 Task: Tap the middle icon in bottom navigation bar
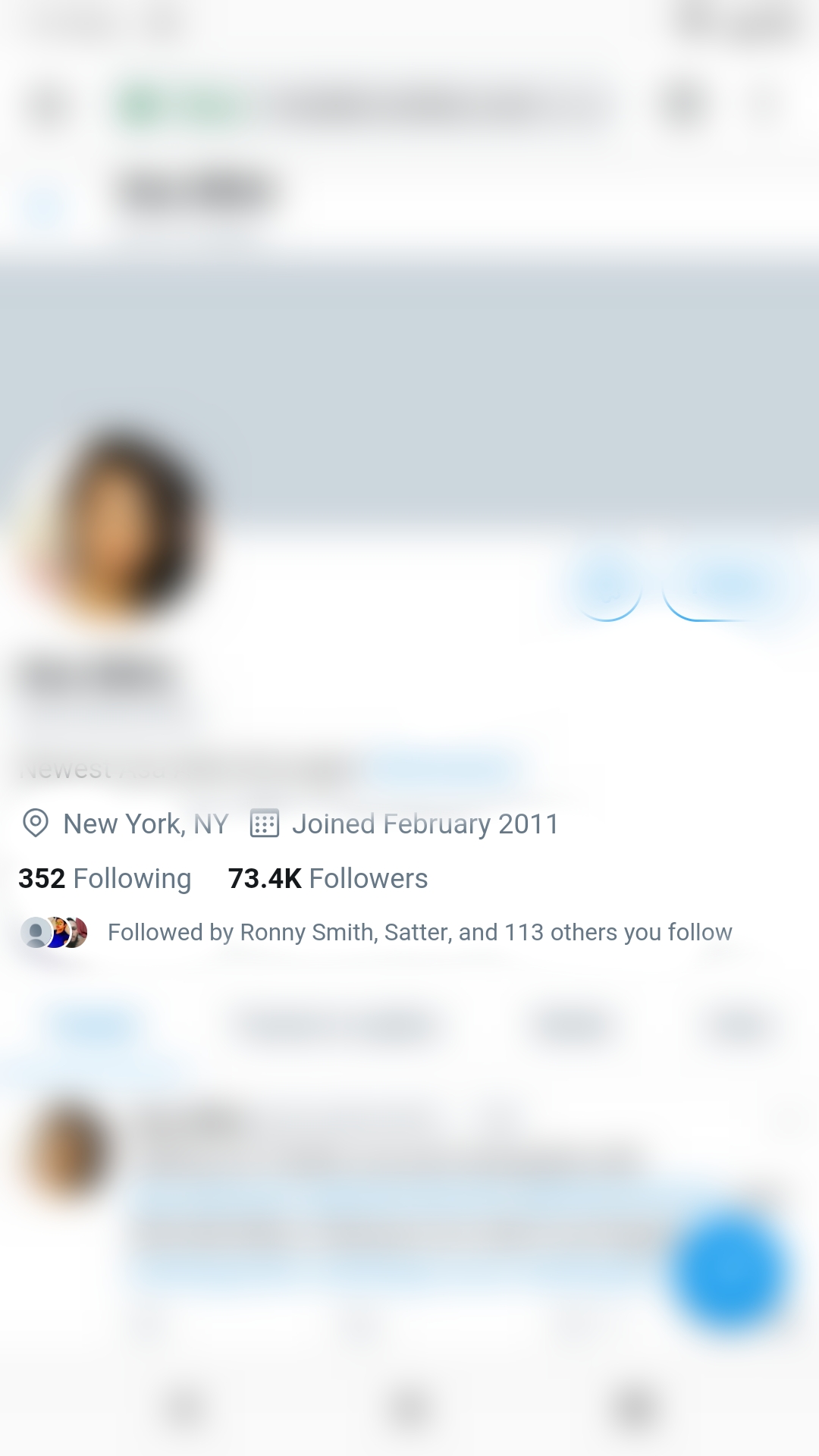click(409, 1409)
